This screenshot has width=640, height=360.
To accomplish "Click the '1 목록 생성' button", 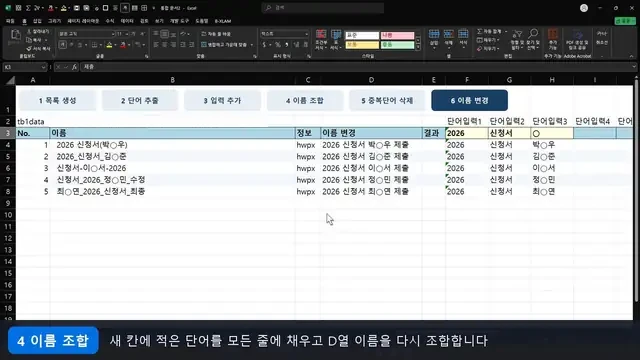I will tap(58, 100).
